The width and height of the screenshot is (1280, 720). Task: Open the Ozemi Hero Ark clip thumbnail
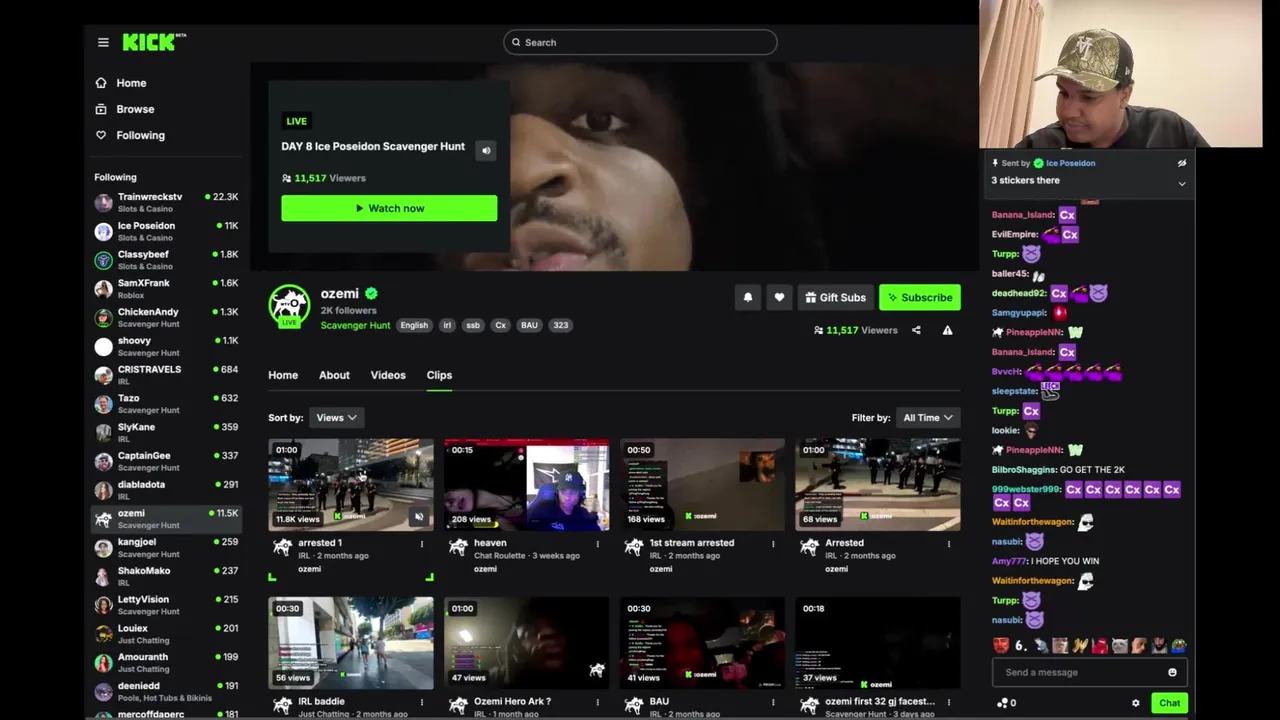coord(527,644)
